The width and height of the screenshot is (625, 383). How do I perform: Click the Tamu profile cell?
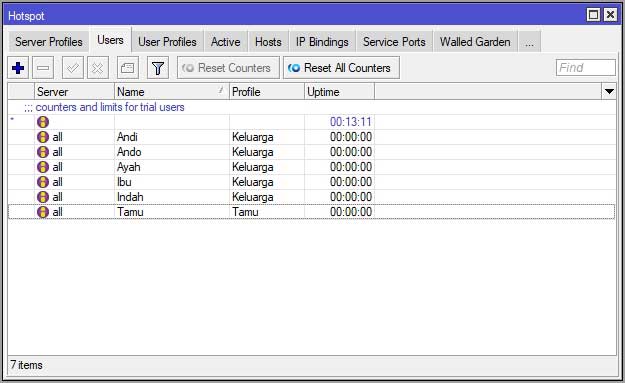[245, 212]
